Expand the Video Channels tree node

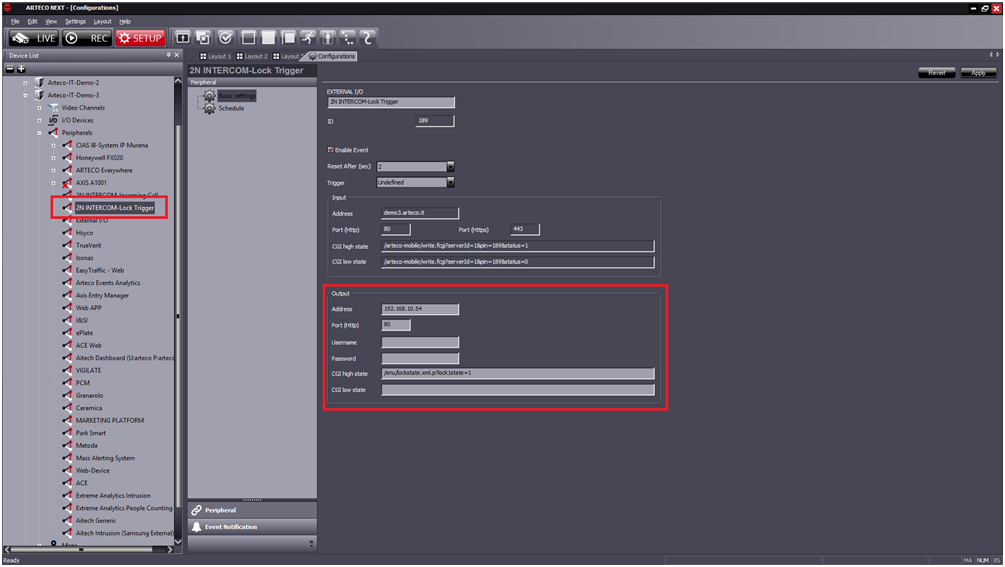40,108
